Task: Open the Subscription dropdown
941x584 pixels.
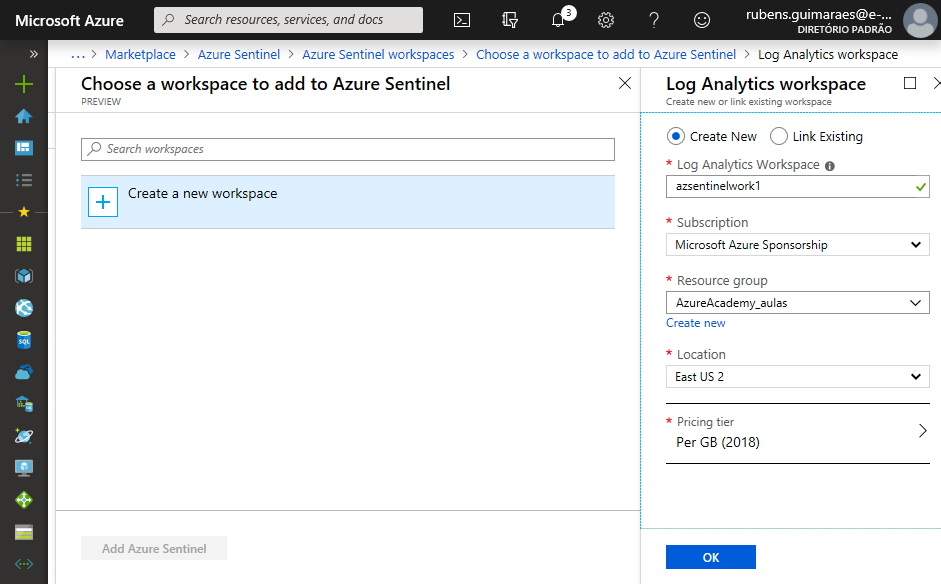Action: 797,245
